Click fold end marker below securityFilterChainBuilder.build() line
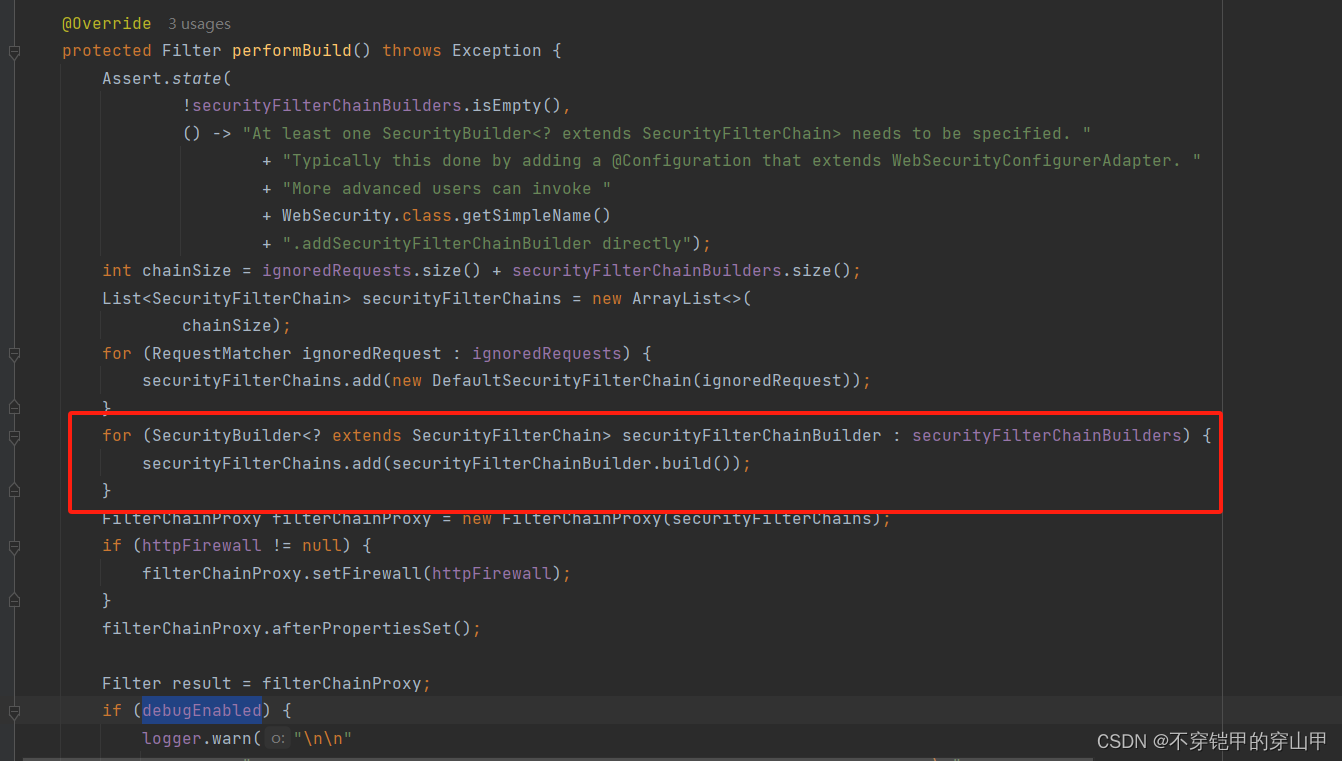Image resolution: width=1342 pixels, height=761 pixels. tap(14, 490)
